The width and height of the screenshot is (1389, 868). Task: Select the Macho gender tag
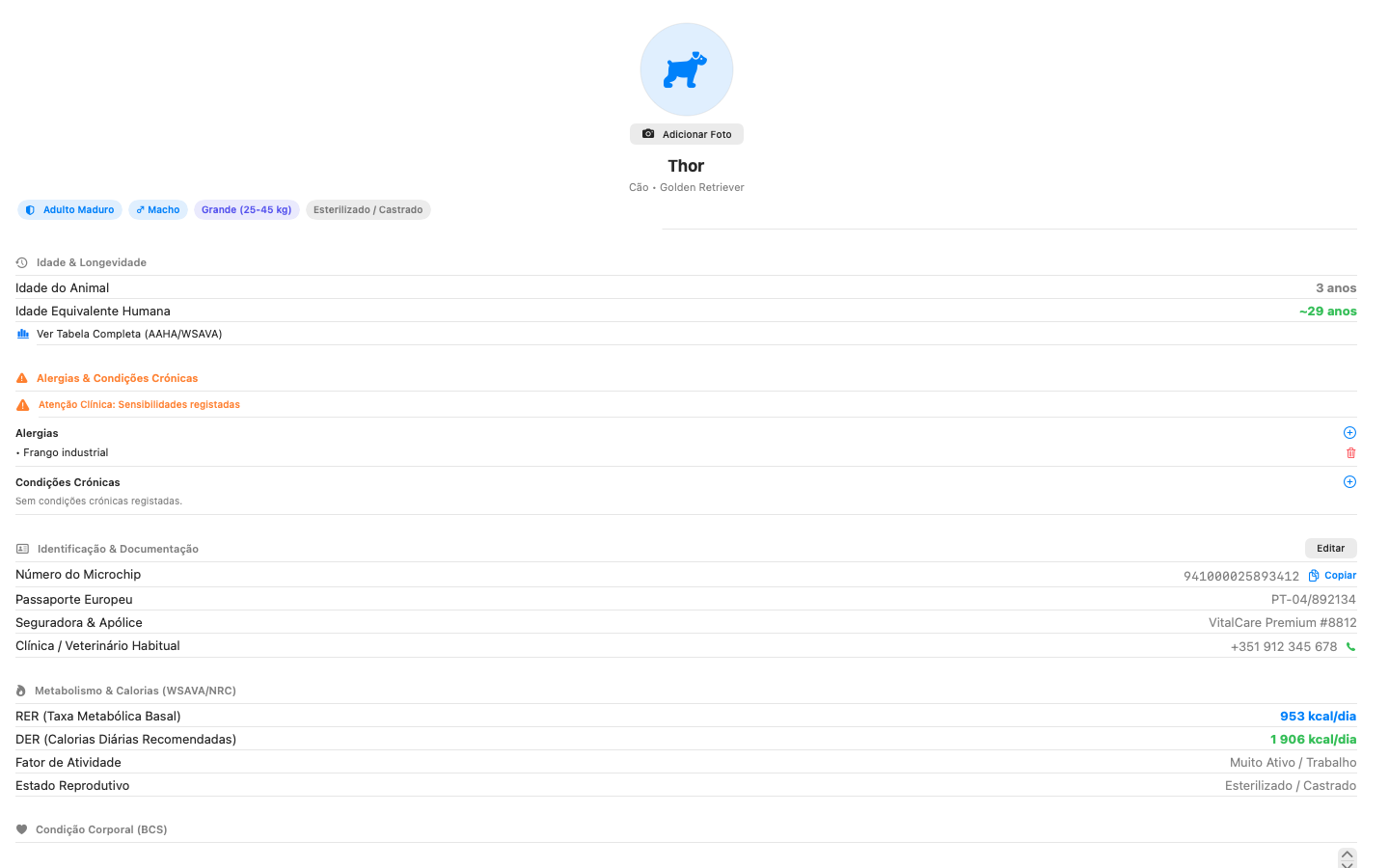158,209
